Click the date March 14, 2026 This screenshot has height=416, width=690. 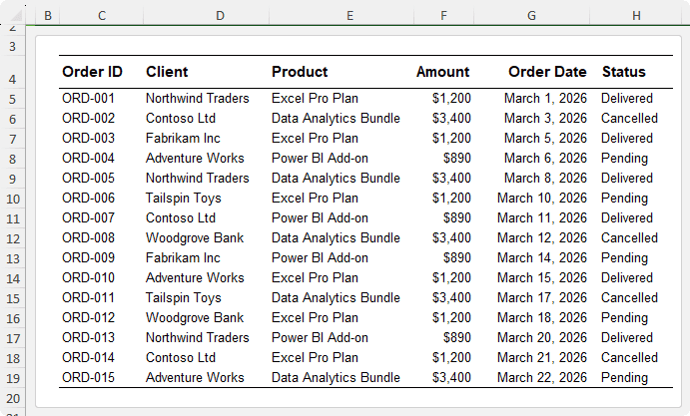click(542, 258)
